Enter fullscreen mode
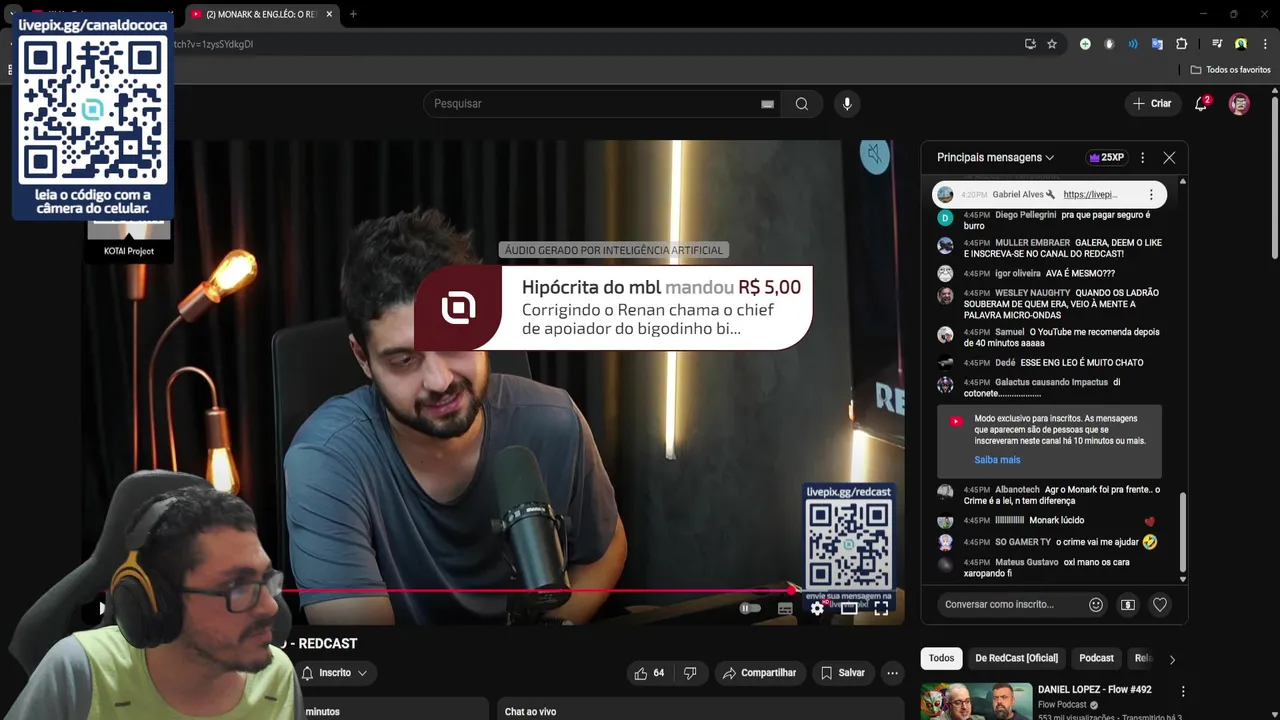Viewport: 1280px width, 720px height. (x=881, y=608)
